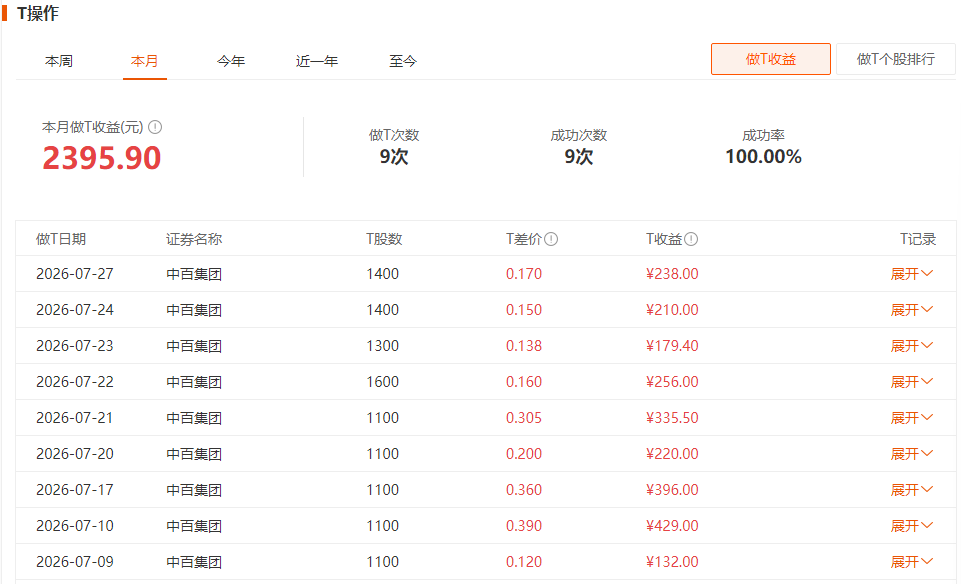The width and height of the screenshot is (961, 584).
Task: Expand T记录 for 2026-07-20 row
Action: point(911,454)
